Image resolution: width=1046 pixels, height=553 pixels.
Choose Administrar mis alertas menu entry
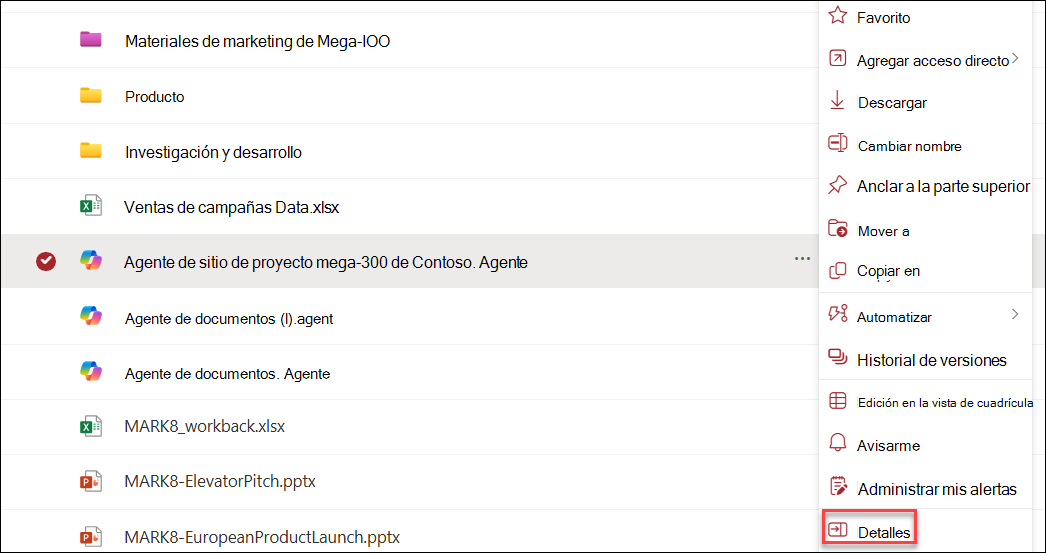936,489
